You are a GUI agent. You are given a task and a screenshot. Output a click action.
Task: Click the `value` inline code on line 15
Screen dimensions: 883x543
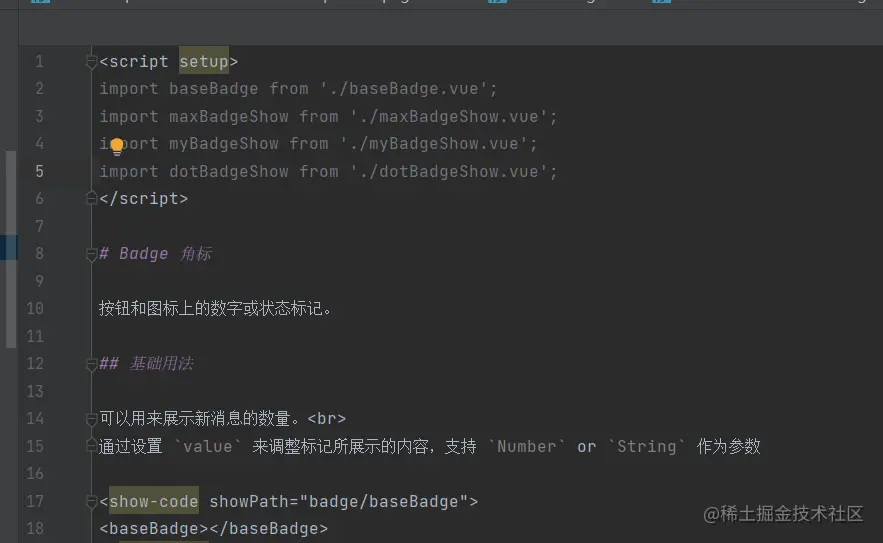coord(208,446)
